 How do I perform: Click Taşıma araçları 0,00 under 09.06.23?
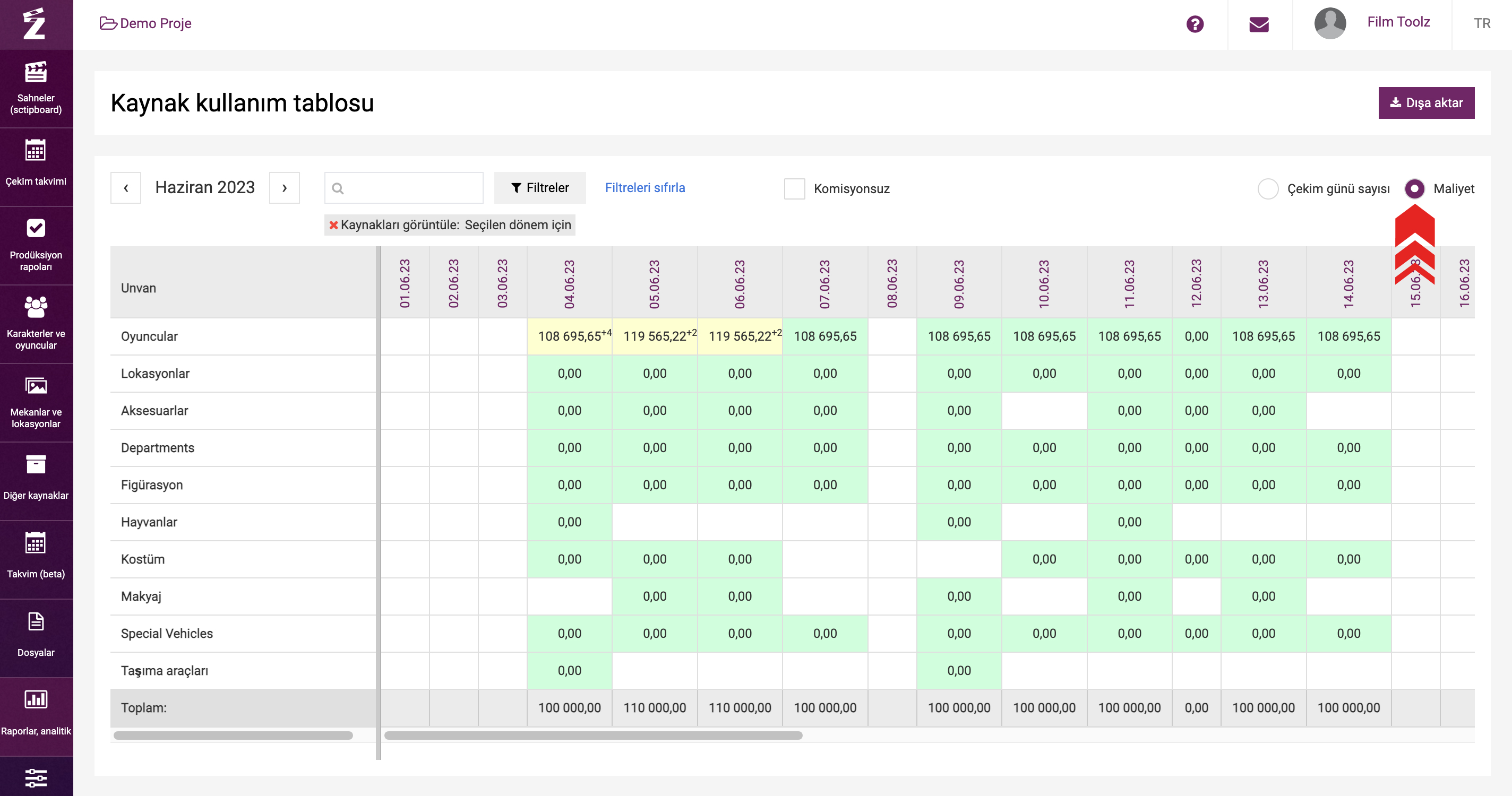(959, 670)
